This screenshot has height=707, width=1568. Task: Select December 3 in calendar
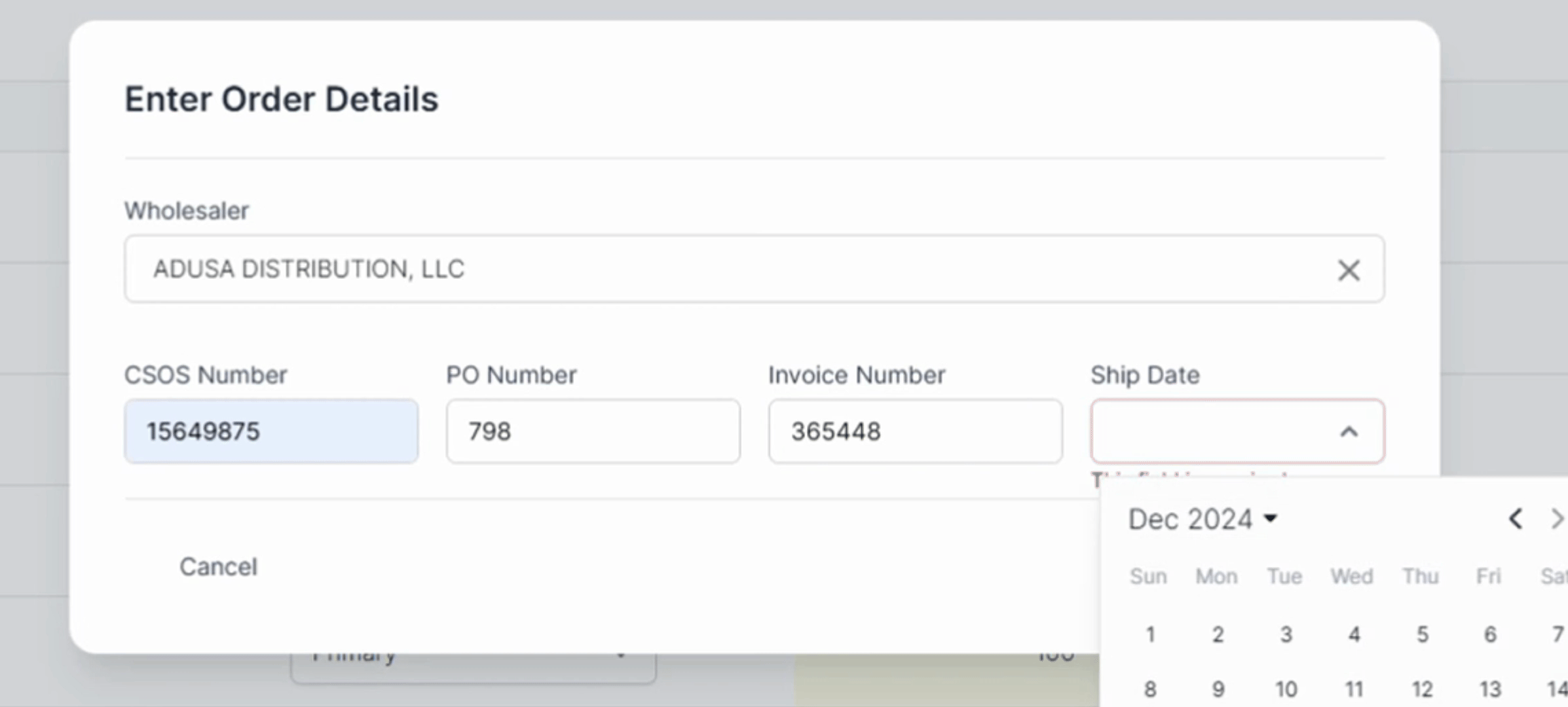1286,634
